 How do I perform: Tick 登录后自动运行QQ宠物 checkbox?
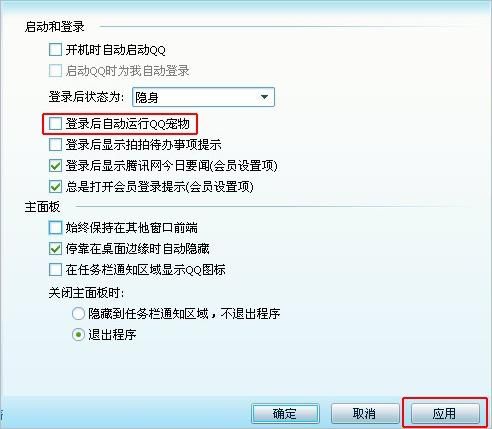55,123
